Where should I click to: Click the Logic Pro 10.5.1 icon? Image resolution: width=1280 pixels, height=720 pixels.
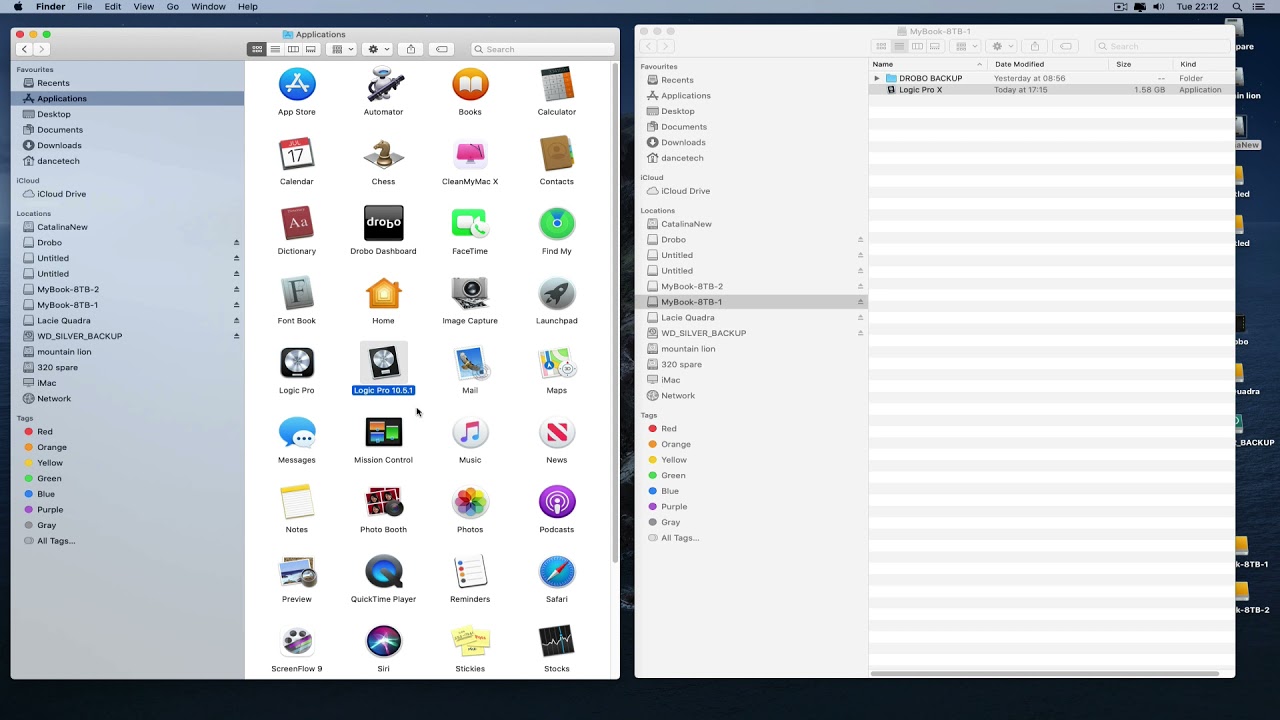click(383, 363)
